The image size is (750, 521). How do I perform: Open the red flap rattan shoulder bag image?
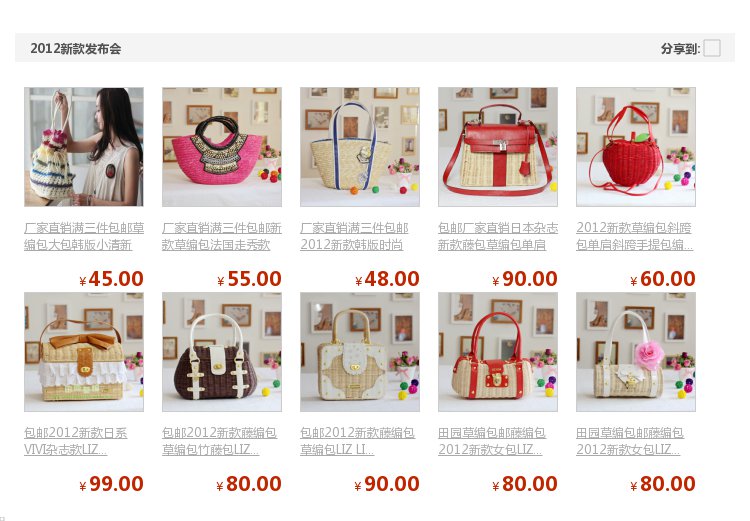pos(498,147)
